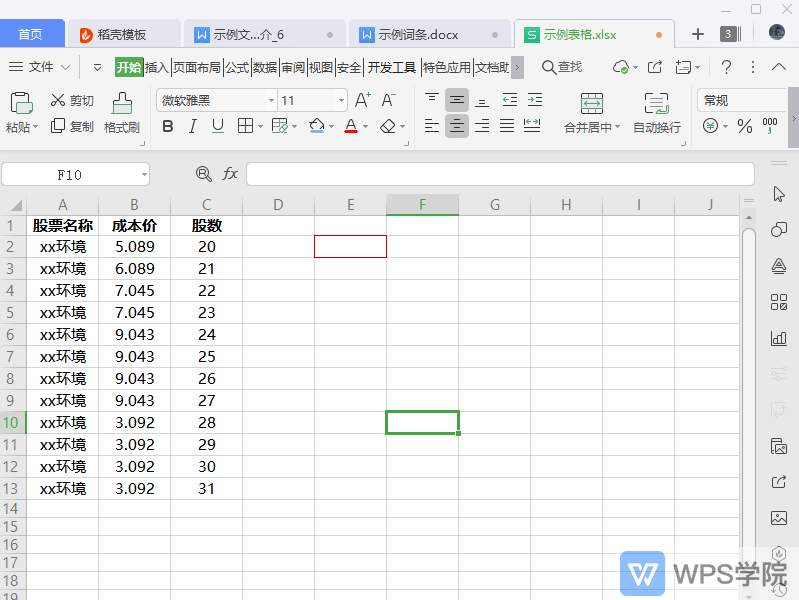Toggle italic formatting
This screenshot has width=799, height=600.
(x=192, y=126)
